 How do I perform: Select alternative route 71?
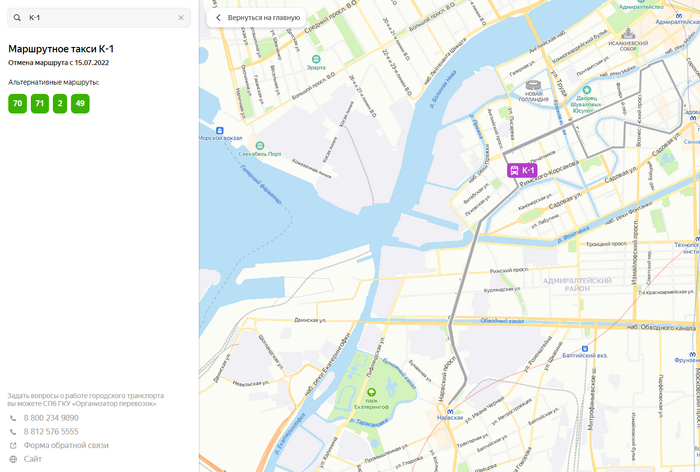click(39, 103)
